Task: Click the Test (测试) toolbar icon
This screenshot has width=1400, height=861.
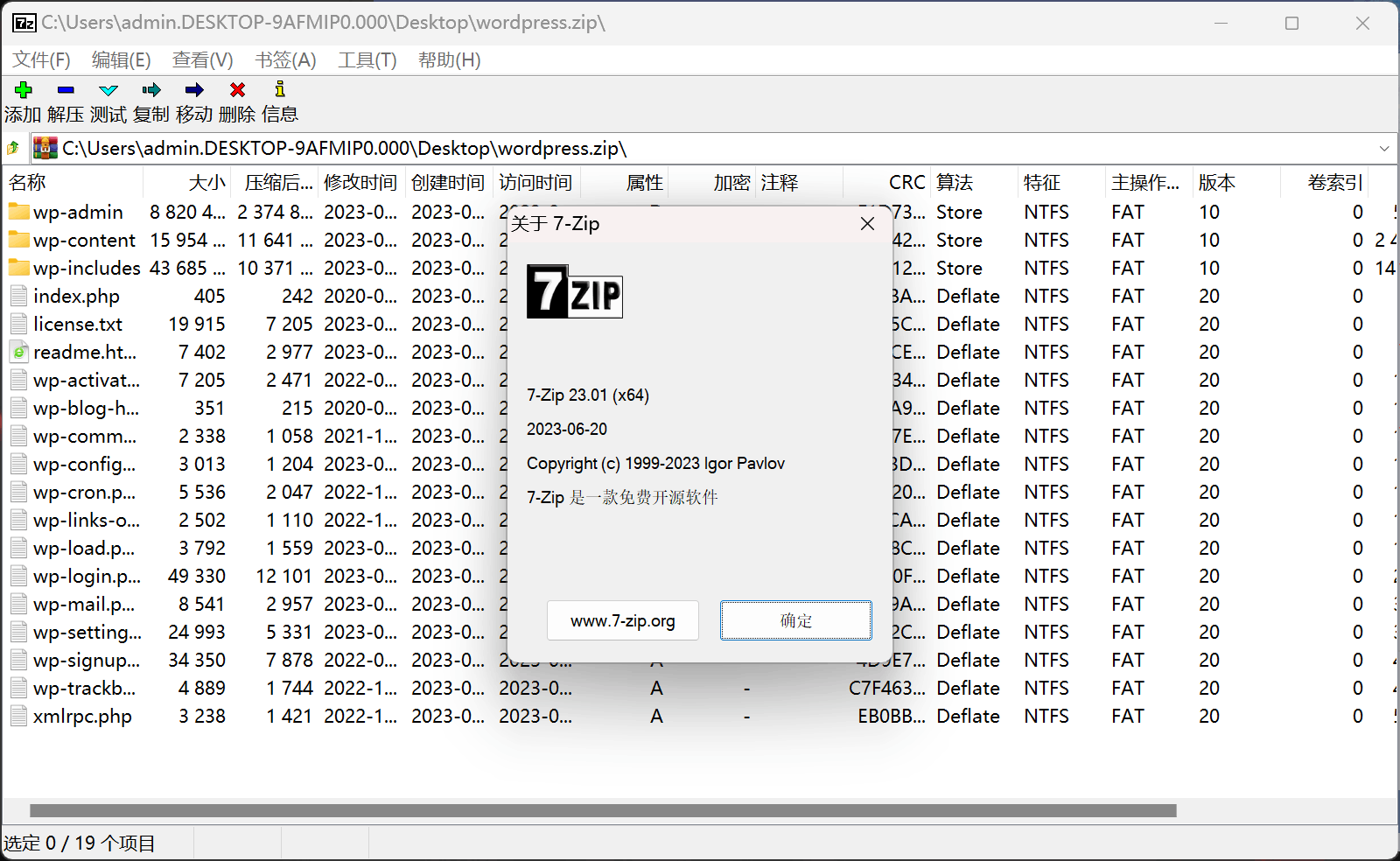Action: click(x=108, y=90)
